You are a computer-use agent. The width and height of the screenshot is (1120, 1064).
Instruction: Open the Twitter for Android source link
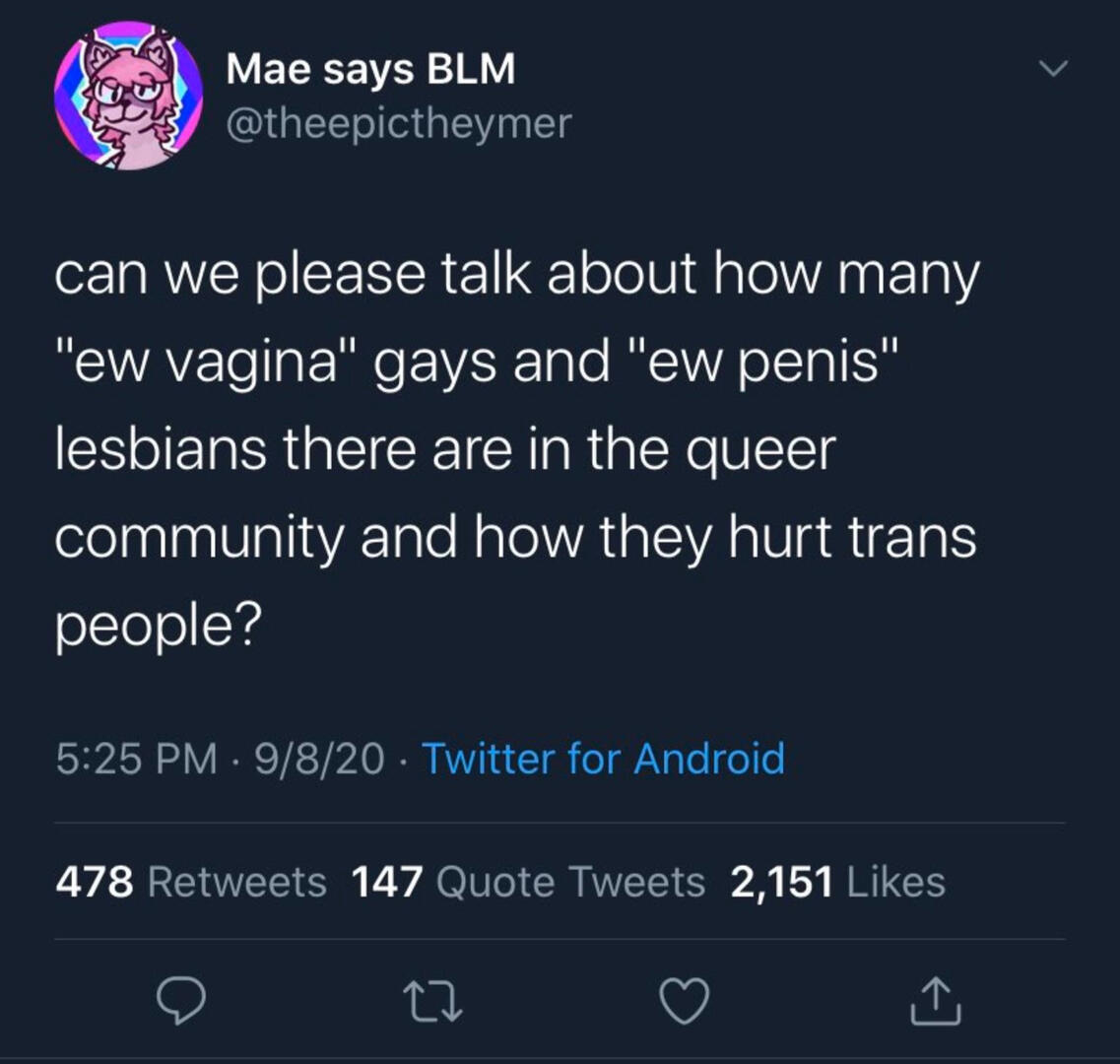604,759
